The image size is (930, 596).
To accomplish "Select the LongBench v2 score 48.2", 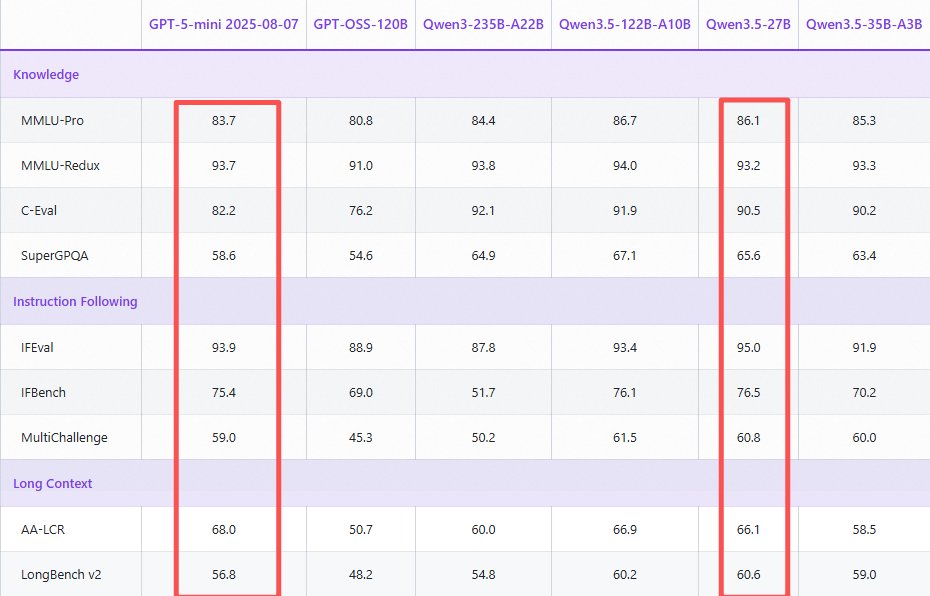I will [x=361, y=575].
